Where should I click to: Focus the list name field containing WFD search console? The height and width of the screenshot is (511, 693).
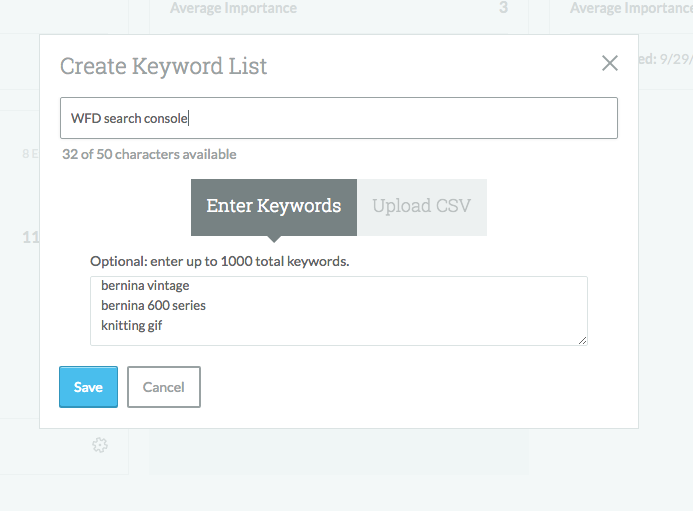pos(338,118)
